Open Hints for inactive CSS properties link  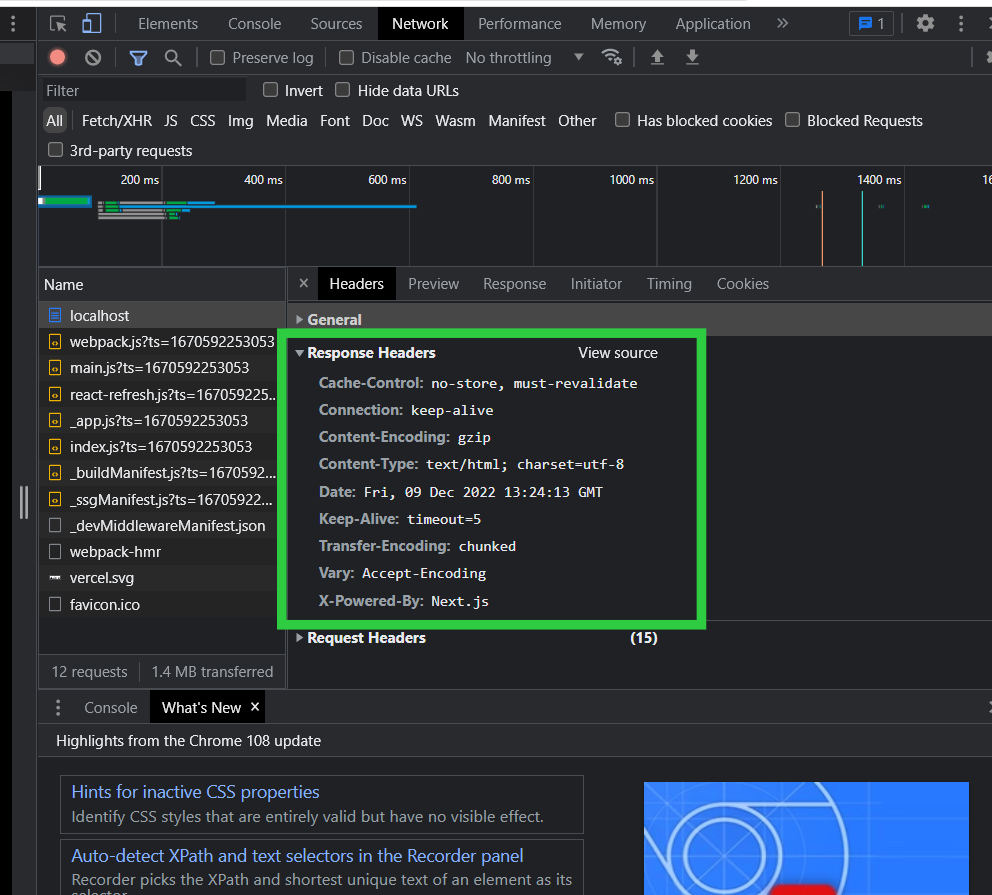(x=195, y=792)
